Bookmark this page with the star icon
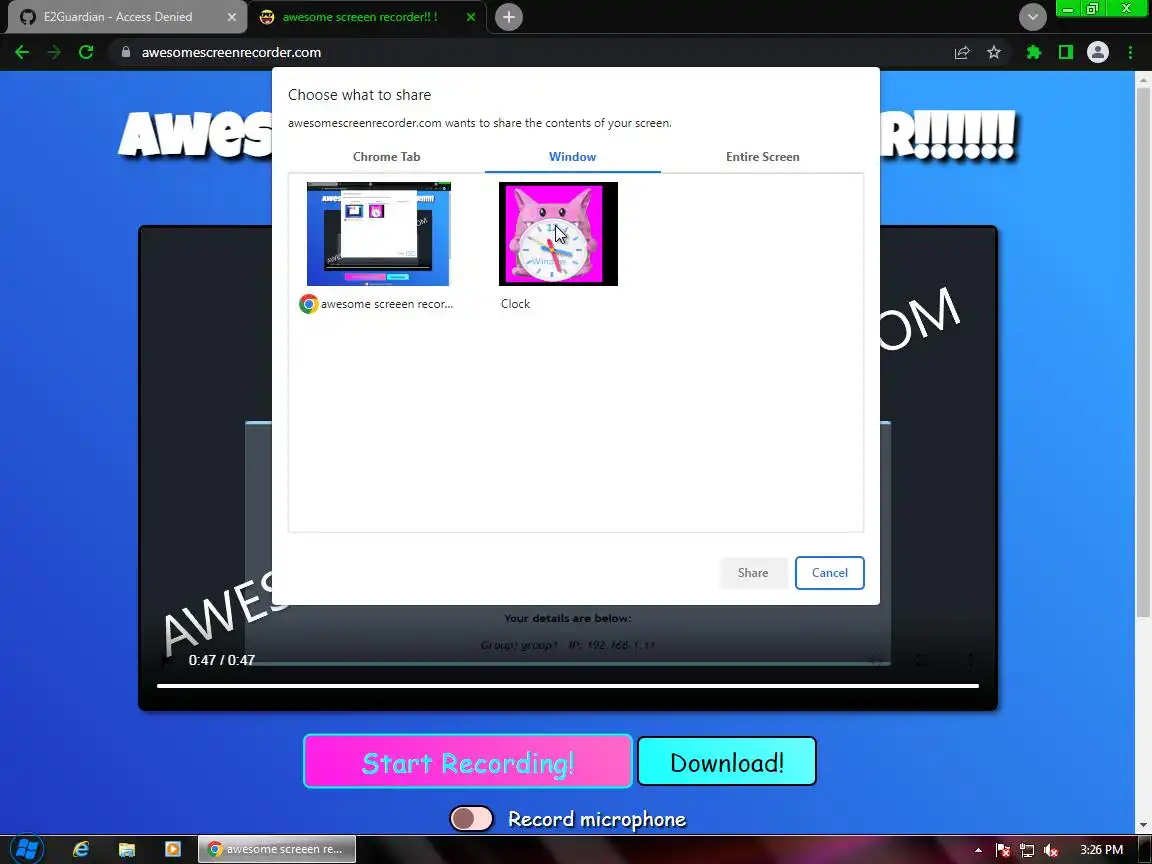This screenshot has width=1152, height=864. (x=994, y=52)
